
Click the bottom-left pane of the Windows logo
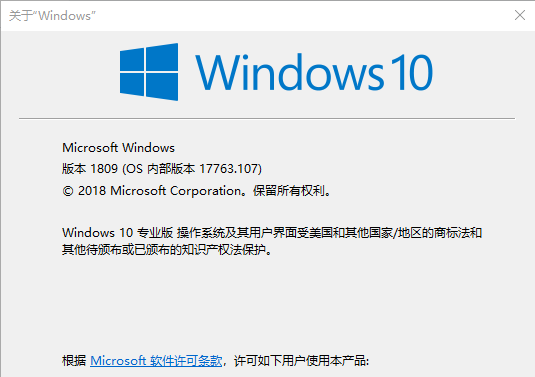132,84
